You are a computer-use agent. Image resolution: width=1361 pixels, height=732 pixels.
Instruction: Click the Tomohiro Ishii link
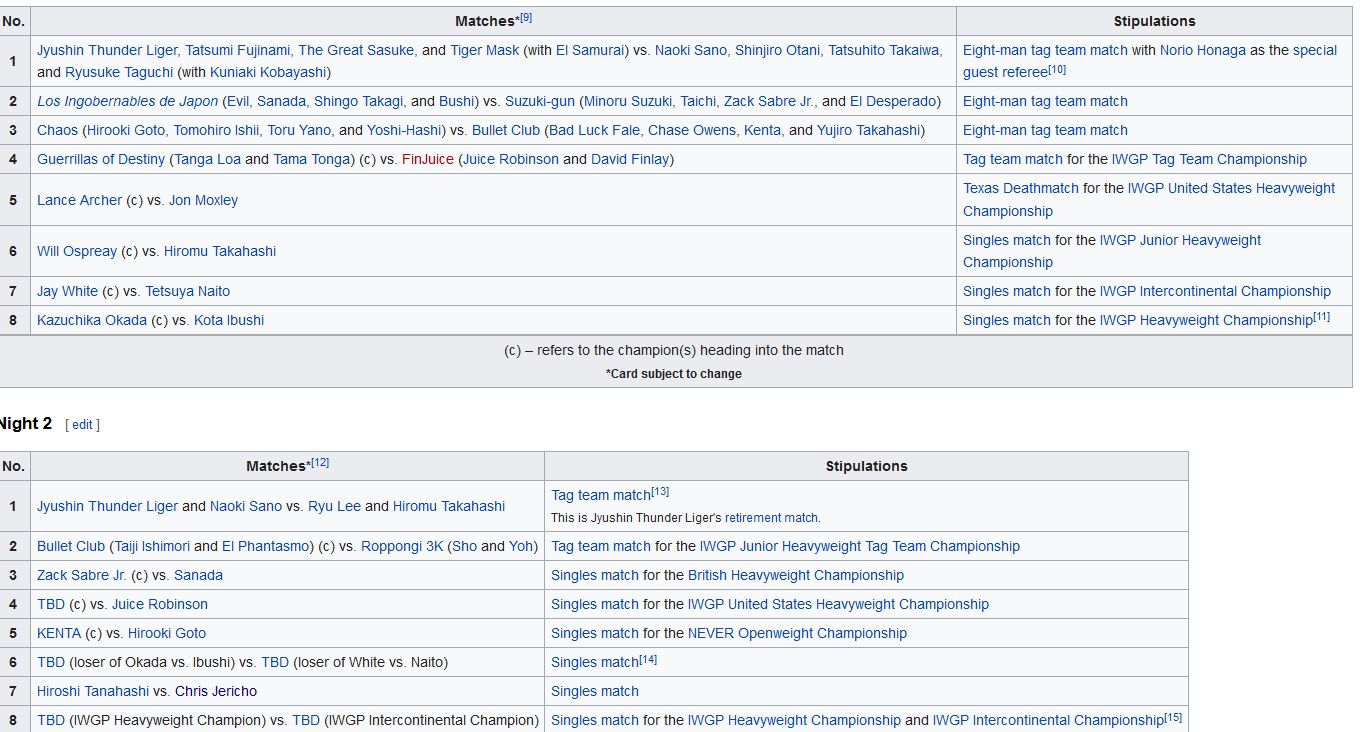pos(214,130)
